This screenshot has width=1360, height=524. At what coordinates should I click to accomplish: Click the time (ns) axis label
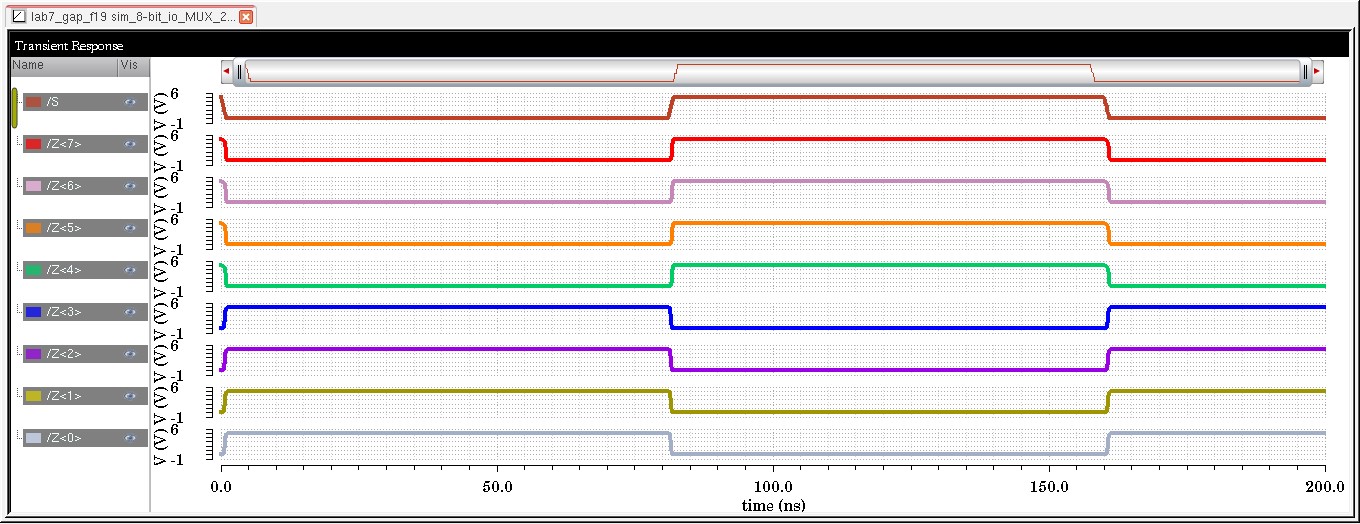click(773, 506)
